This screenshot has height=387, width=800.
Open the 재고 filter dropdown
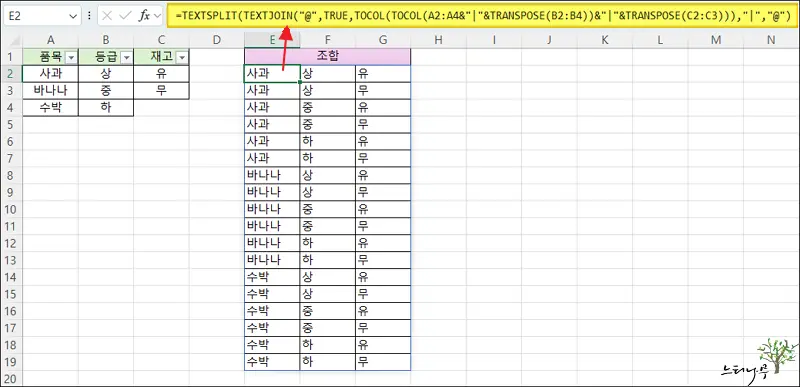[182, 58]
